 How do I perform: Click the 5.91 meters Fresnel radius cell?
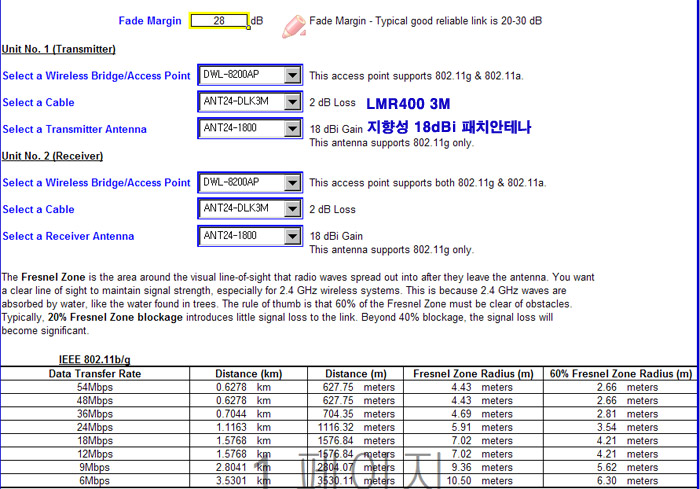pos(473,427)
